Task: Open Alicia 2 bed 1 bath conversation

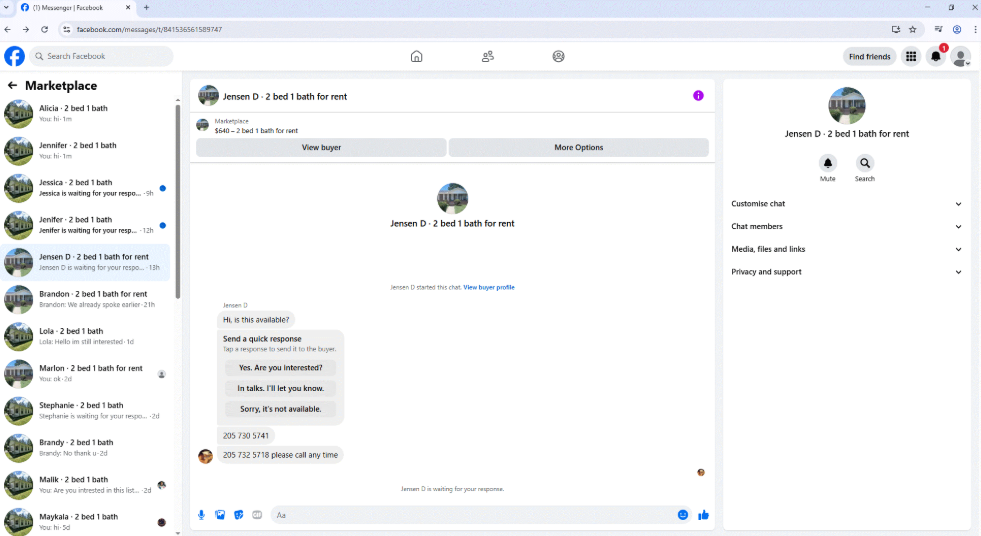Action: [86, 113]
